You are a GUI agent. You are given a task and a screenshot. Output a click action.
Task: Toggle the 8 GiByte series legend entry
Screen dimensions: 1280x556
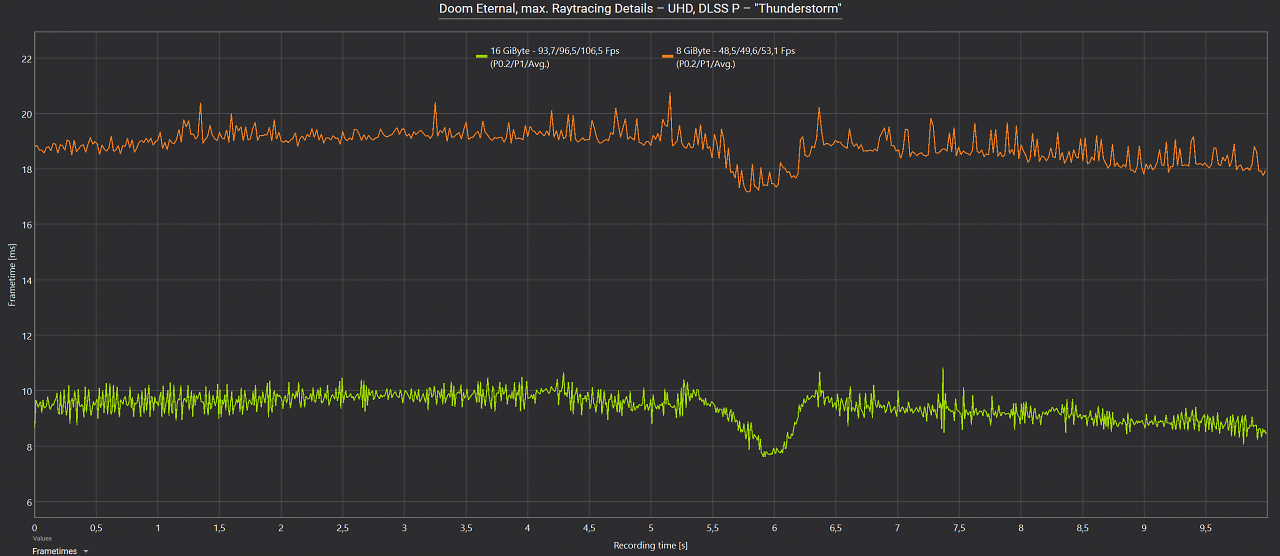(x=729, y=57)
